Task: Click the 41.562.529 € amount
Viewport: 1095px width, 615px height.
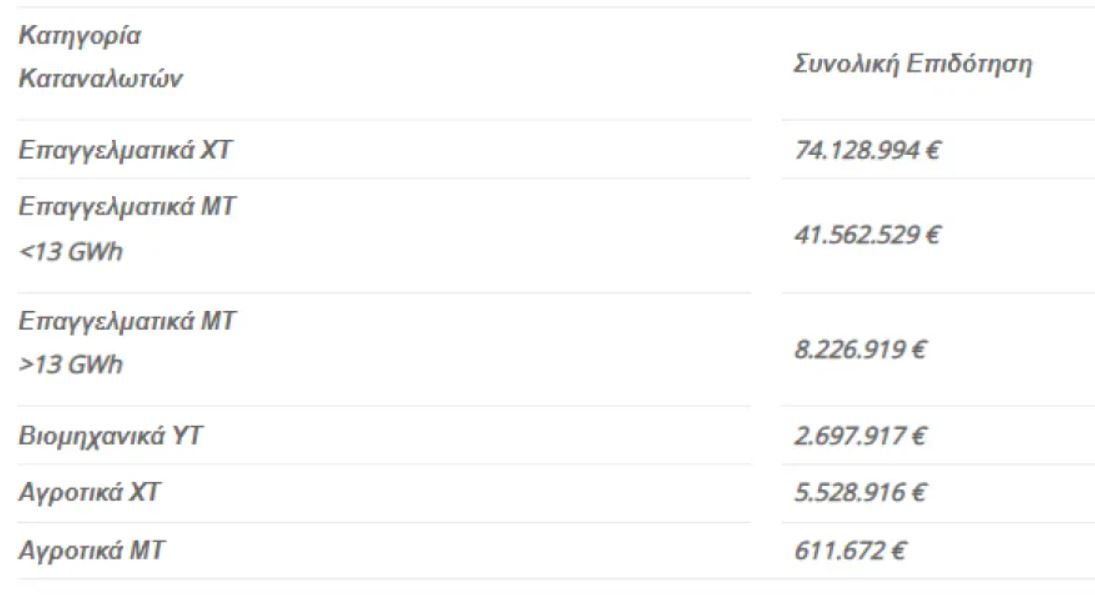Action: 867,235
